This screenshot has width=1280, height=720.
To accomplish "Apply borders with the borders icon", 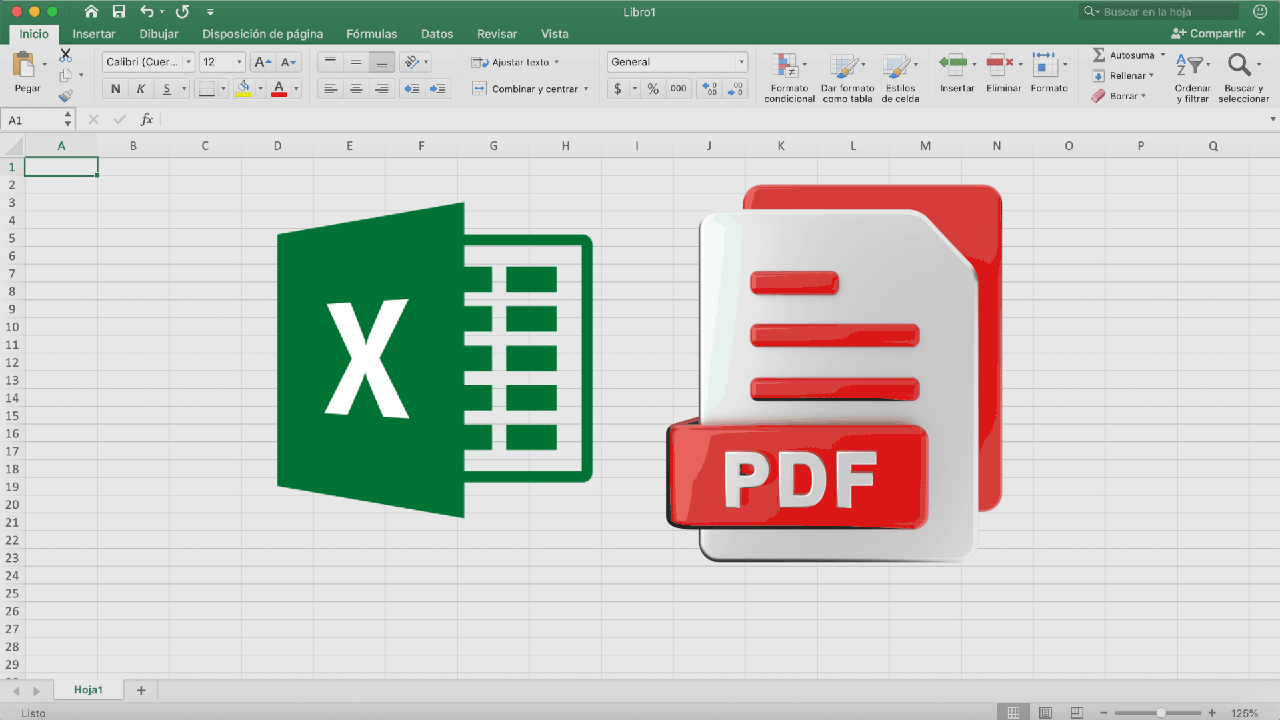I will 206,89.
